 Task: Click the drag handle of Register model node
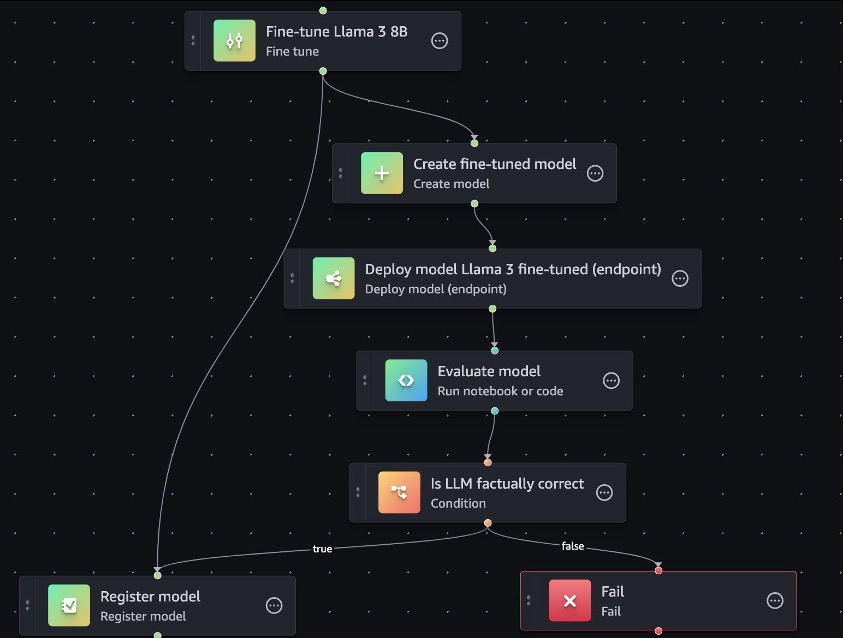tap(28, 606)
